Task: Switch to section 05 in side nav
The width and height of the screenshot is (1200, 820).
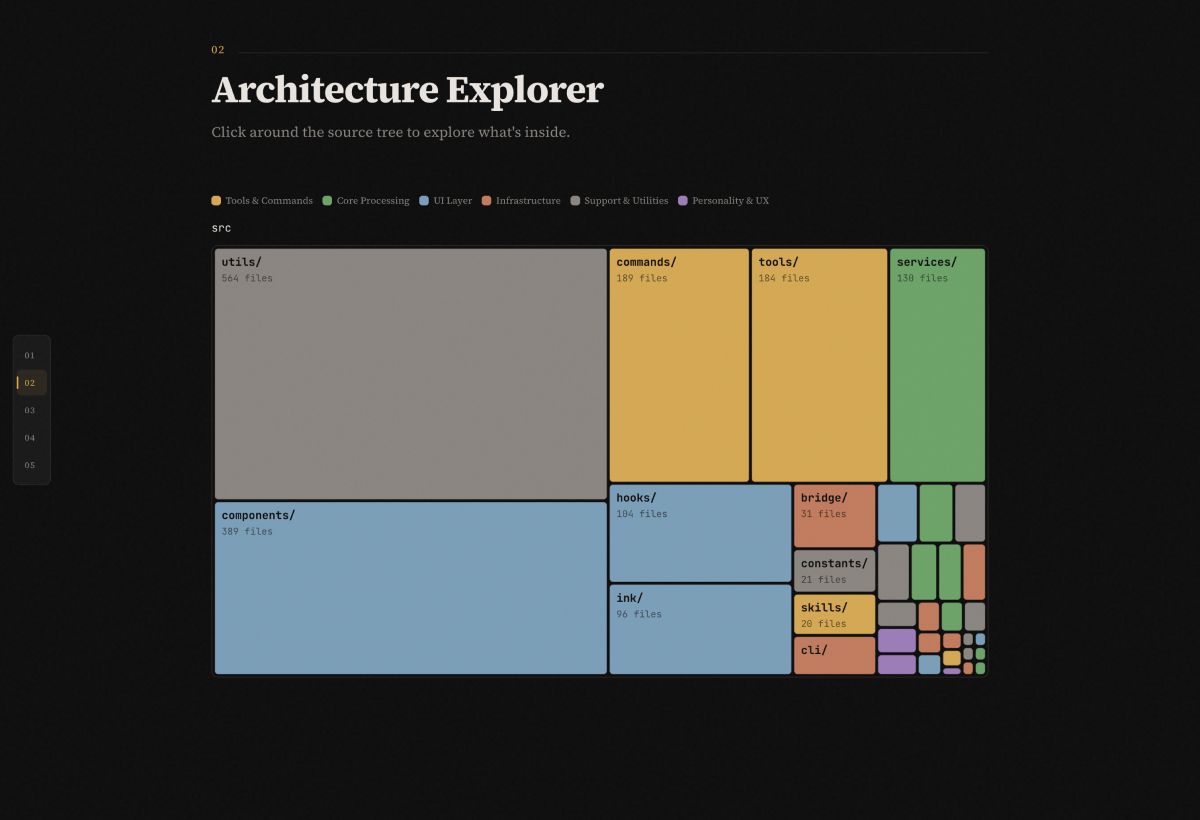Action: click(x=30, y=466)
